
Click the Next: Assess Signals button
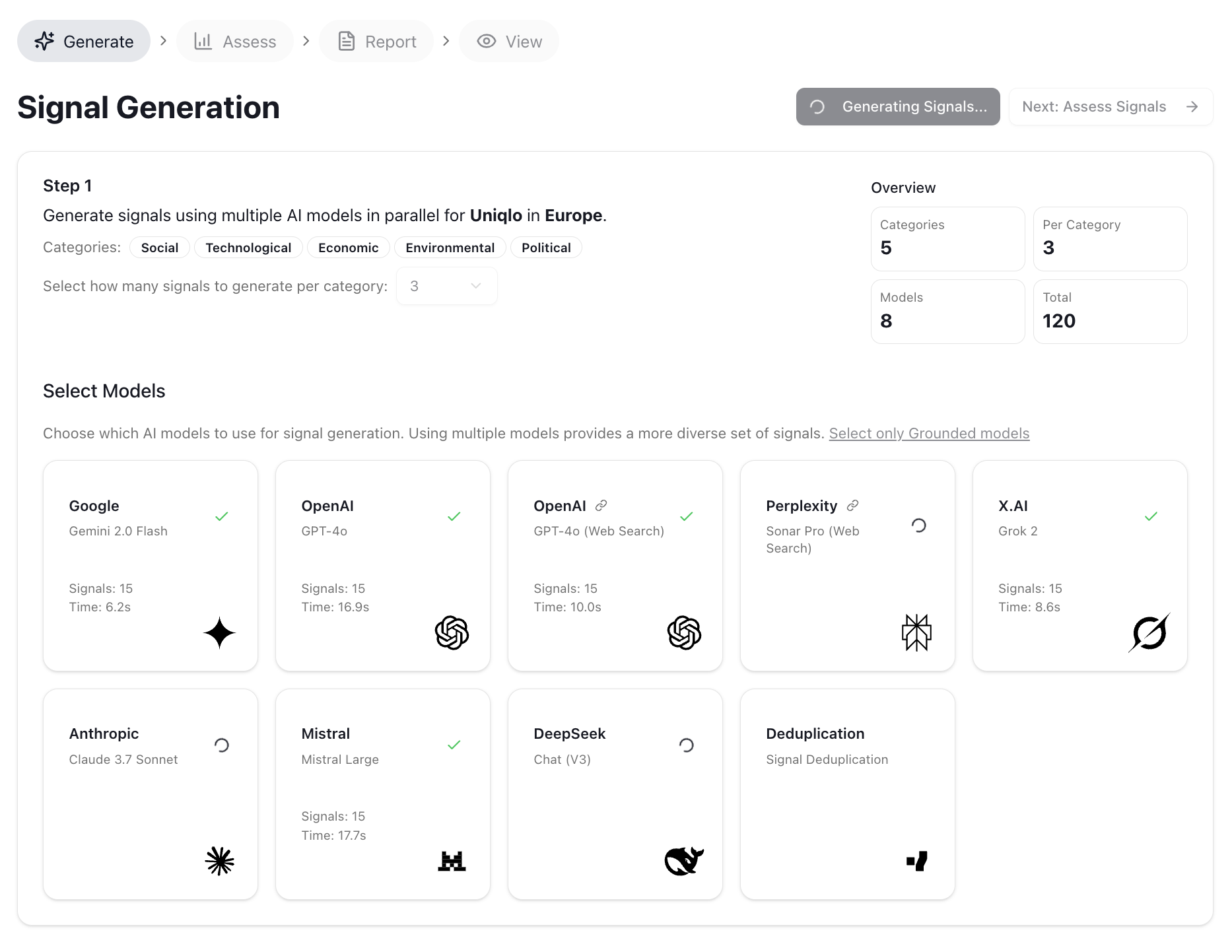[x=1110, y=107]
